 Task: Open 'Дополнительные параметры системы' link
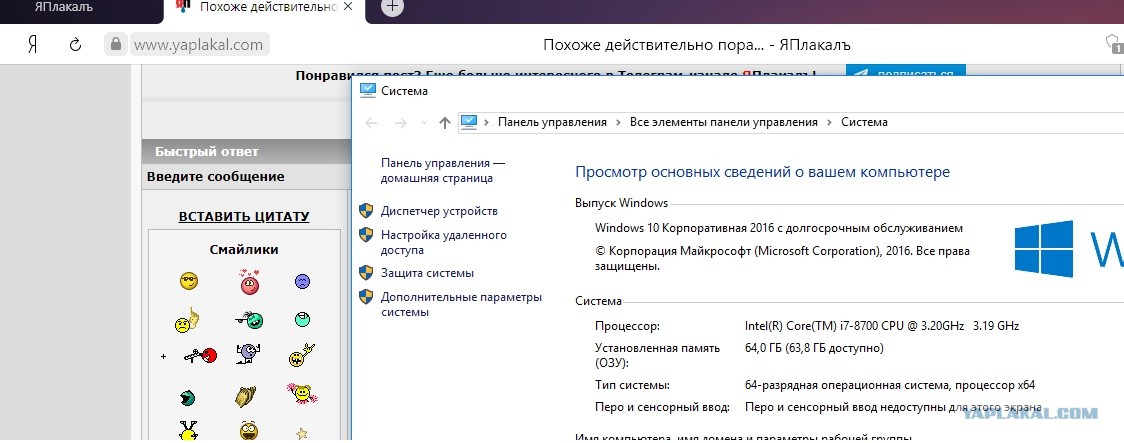(462, 305)
